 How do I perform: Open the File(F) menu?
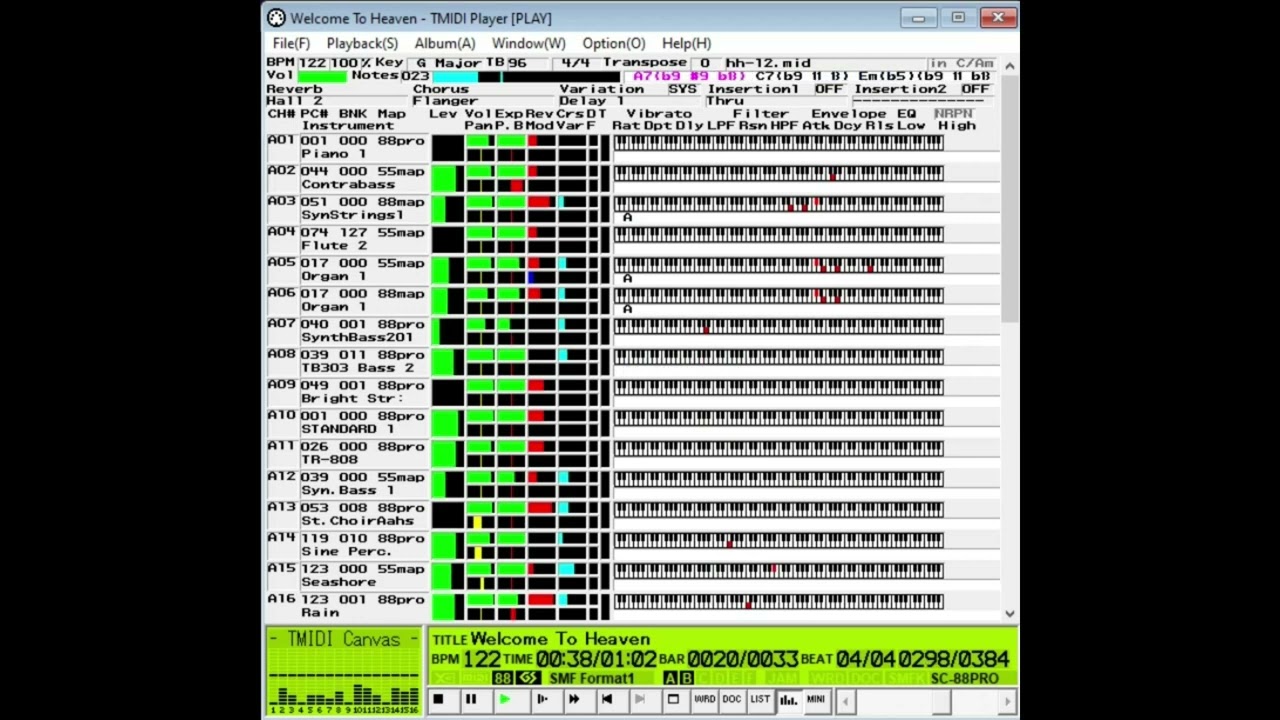click(x=291, y=44)
